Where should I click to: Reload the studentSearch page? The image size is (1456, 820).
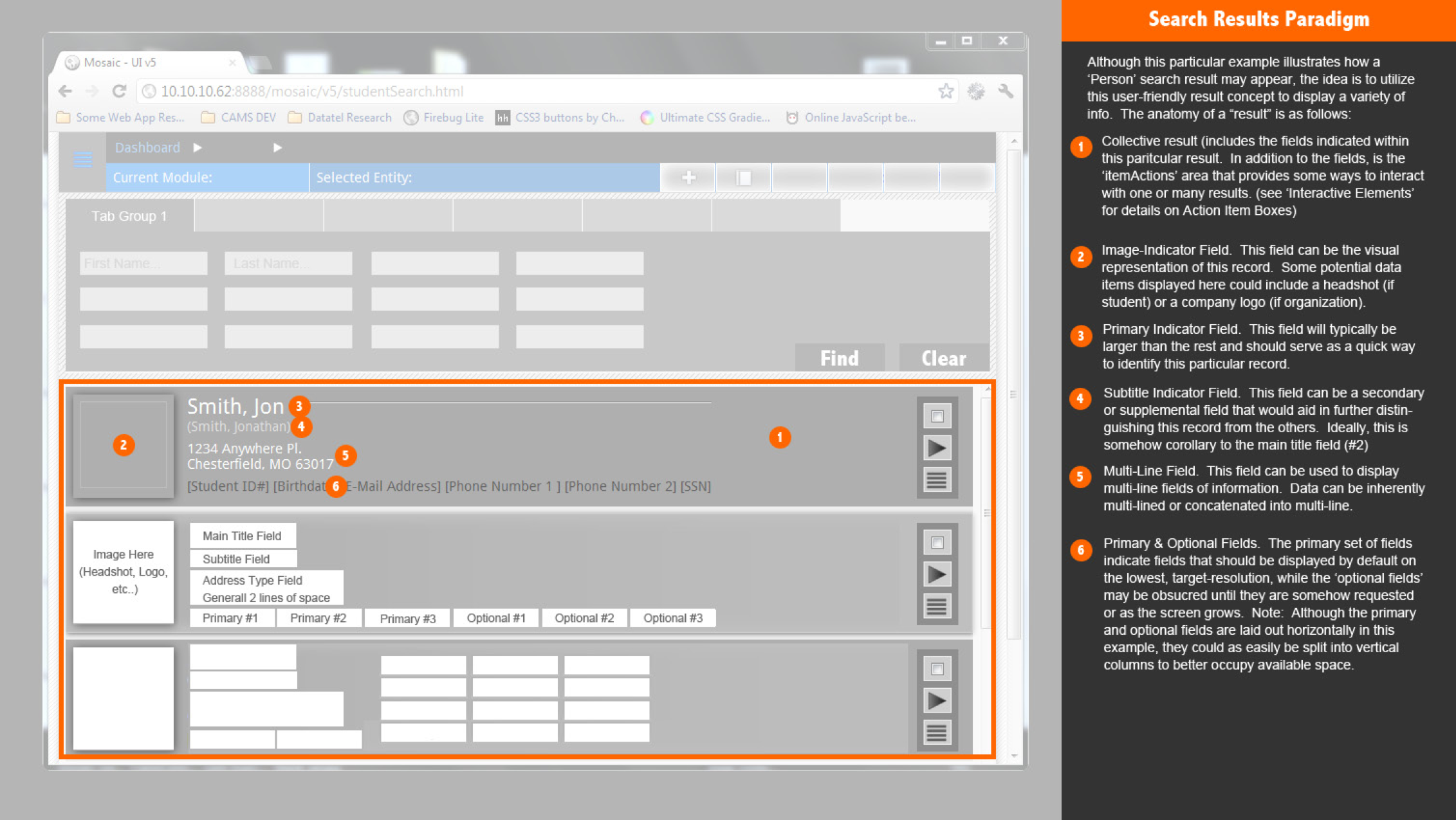click(x=119, y=91)
